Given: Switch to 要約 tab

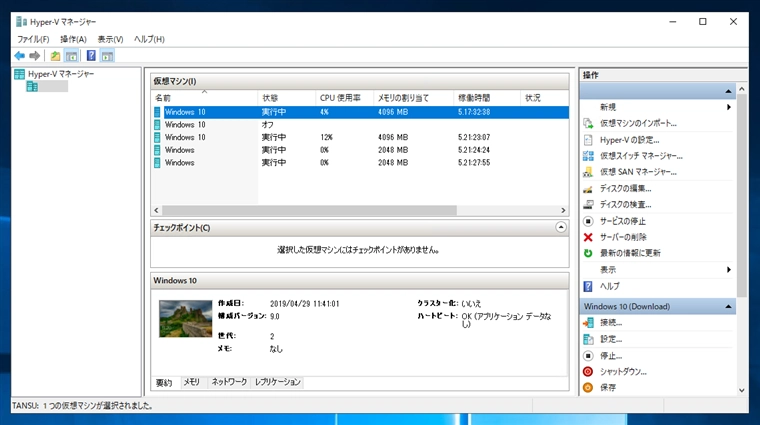Looking at the screenshot, I should [x=164, y=382].
